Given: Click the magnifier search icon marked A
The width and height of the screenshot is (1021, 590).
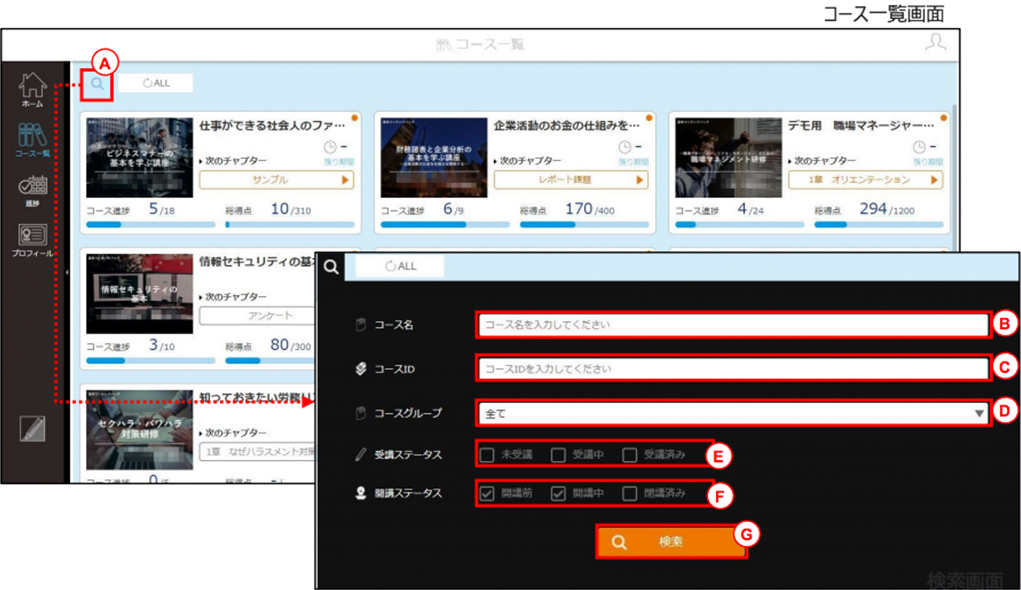Looking at the screenshot, I should point(97,83).
